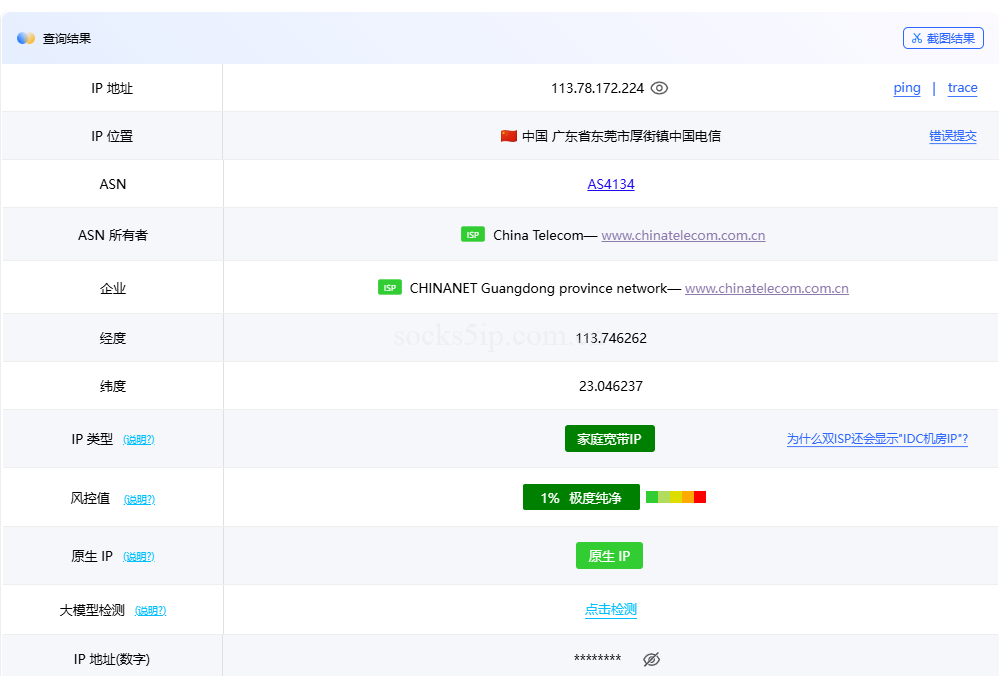Click the 错误提交 link
1000x676 pixels.
tap(953, 136)
